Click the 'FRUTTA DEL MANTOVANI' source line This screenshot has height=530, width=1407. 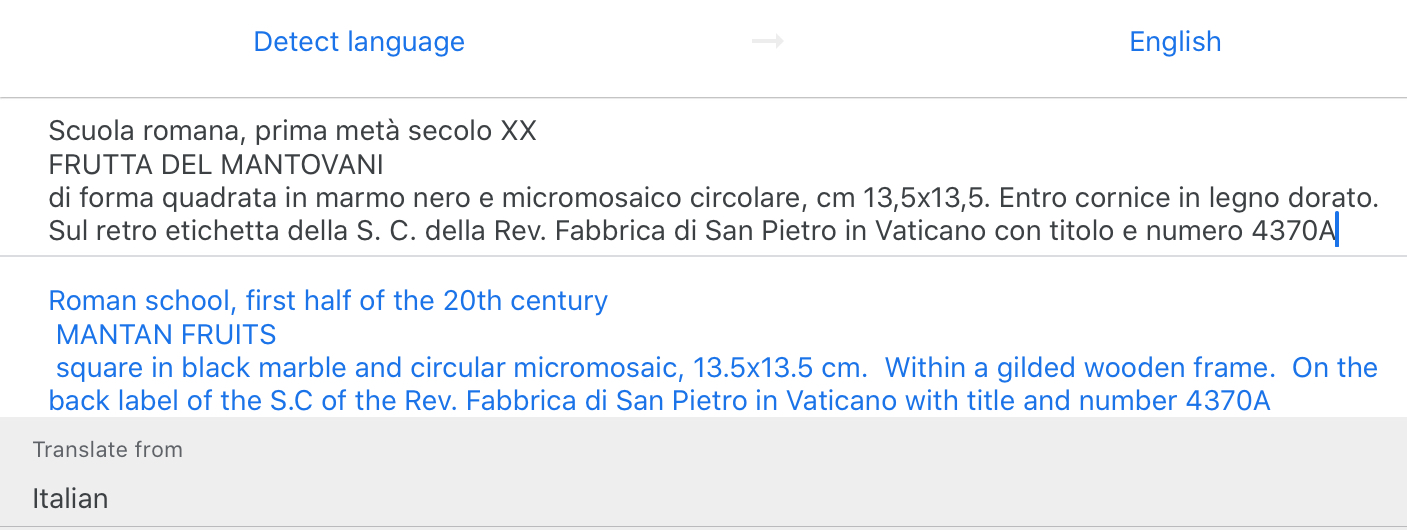[x=216, y=164]
